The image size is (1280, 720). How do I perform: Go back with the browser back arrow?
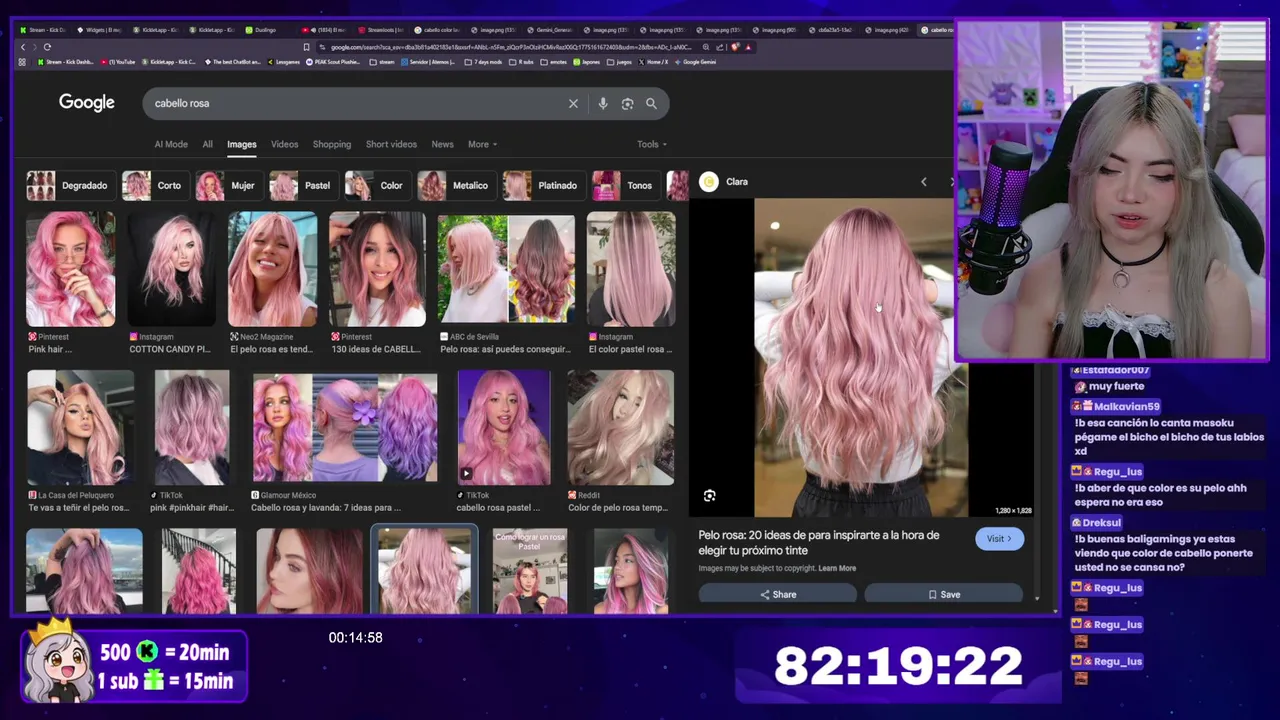pos(23,47)
